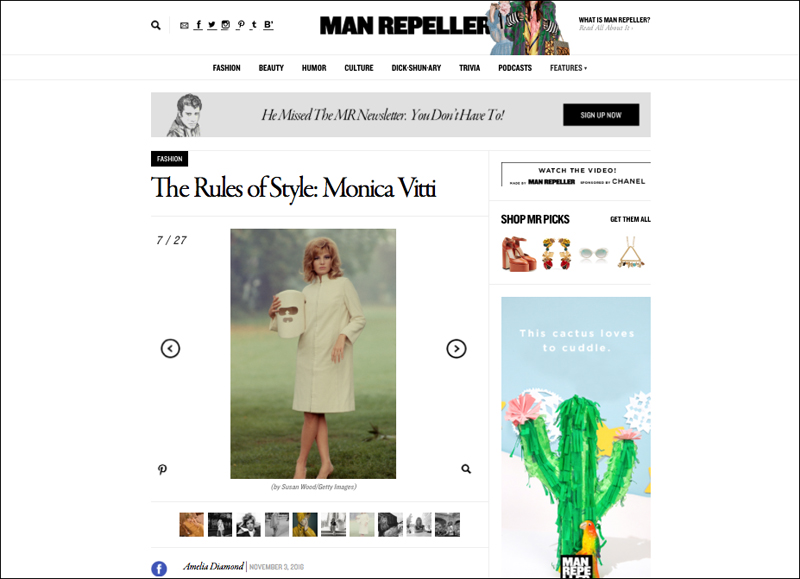Click the Fashion category tag
Image resolution: width=800 pixels, height=579 pixels.
[169, 159]
